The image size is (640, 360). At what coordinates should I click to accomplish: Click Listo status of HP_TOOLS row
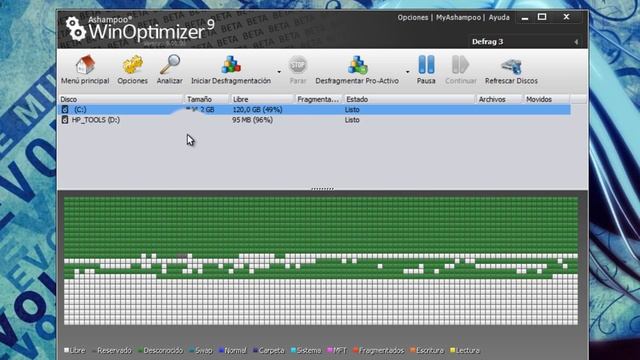click(352, 120)
